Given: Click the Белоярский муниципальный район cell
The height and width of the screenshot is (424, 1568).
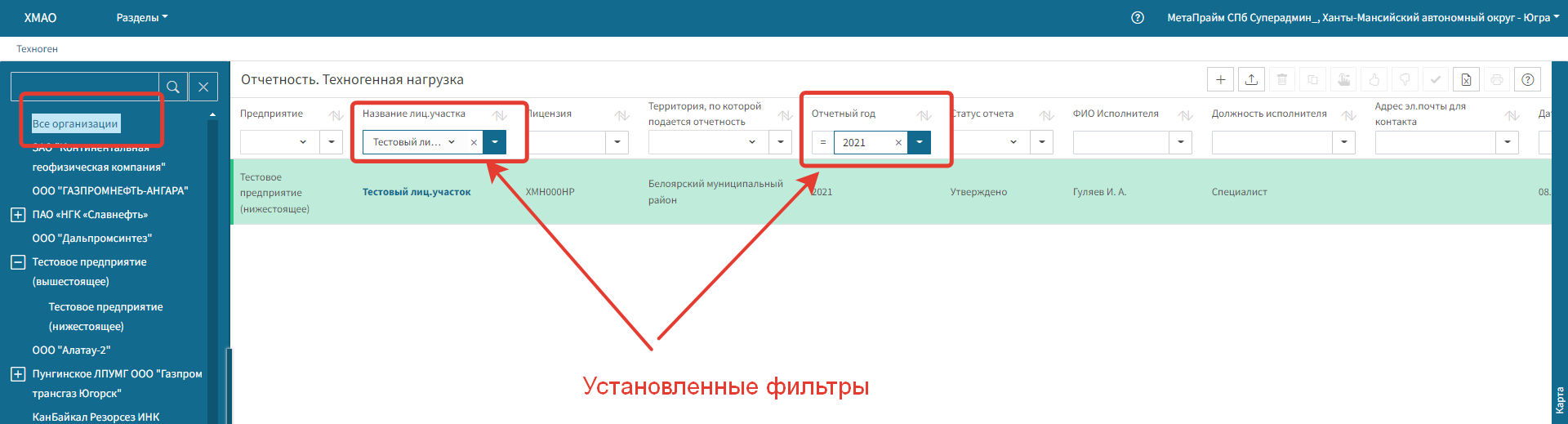Looking at the screenshot, I should 715,192.
